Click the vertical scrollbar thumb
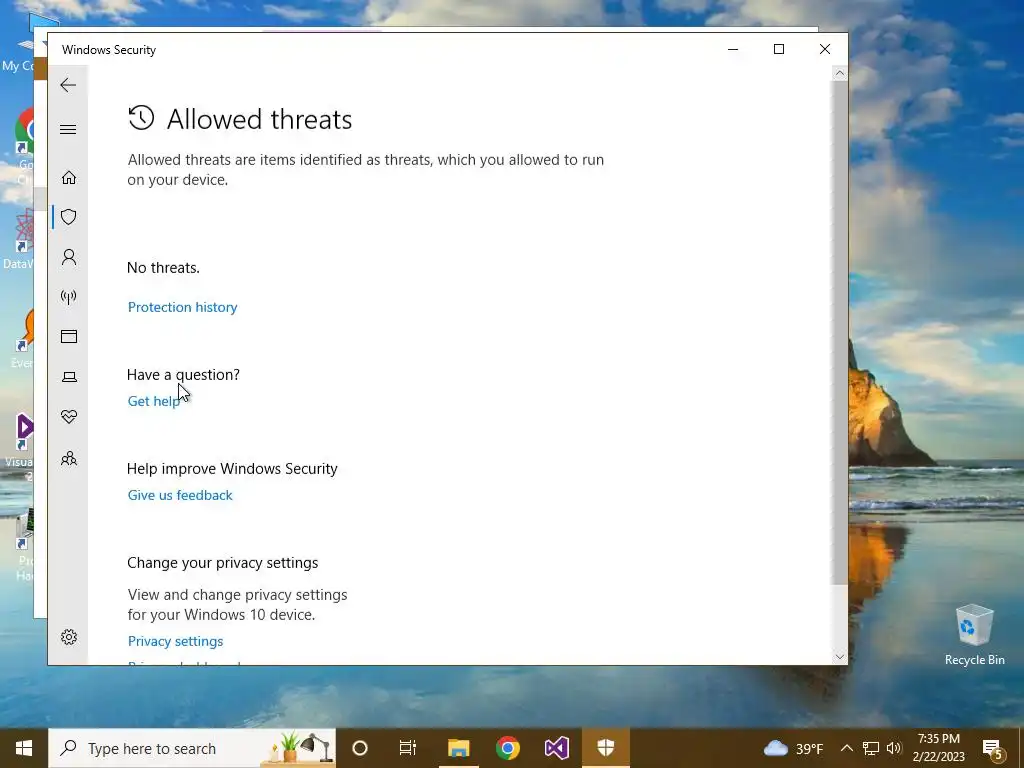 click(840, 332)
